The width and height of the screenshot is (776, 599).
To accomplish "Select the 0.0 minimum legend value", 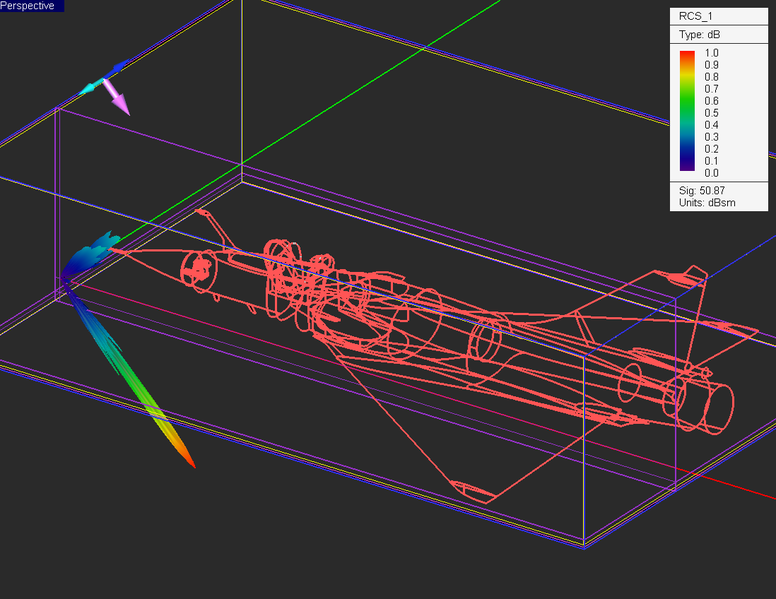I will point(711,173).
